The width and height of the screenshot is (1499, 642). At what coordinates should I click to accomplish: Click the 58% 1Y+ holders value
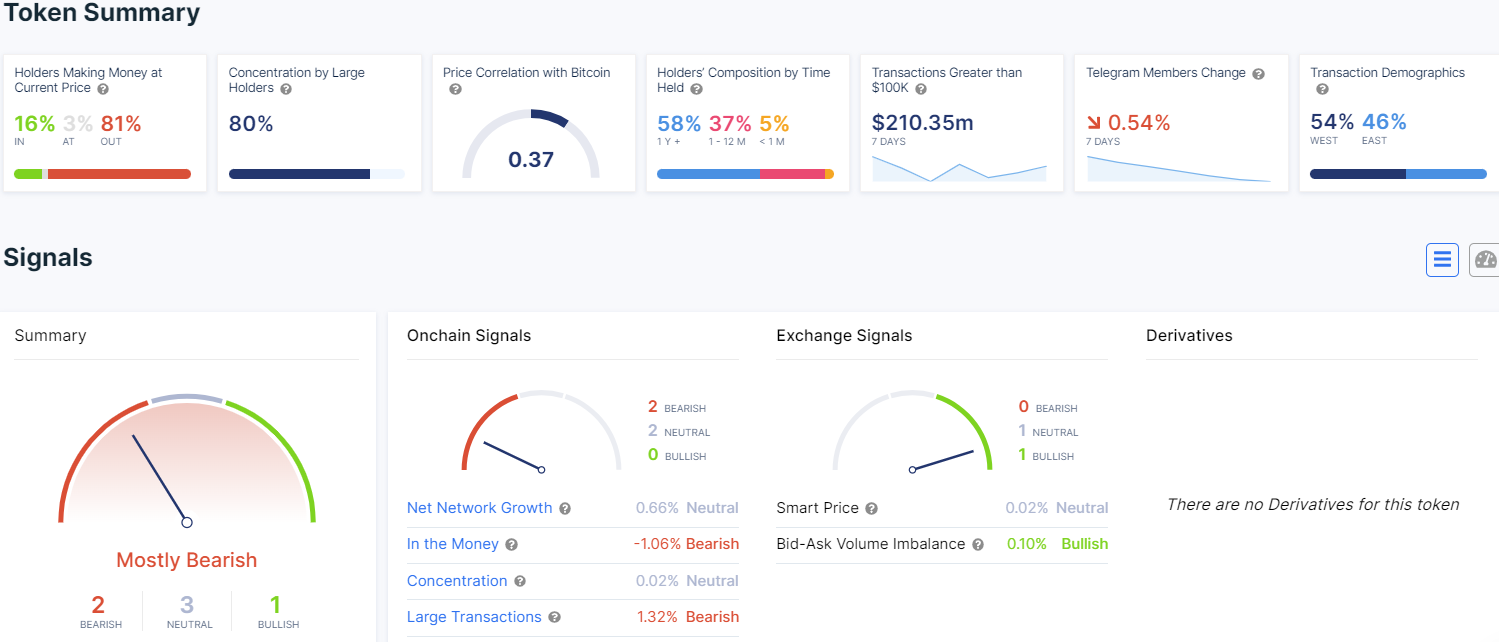[x=679, y=124]
